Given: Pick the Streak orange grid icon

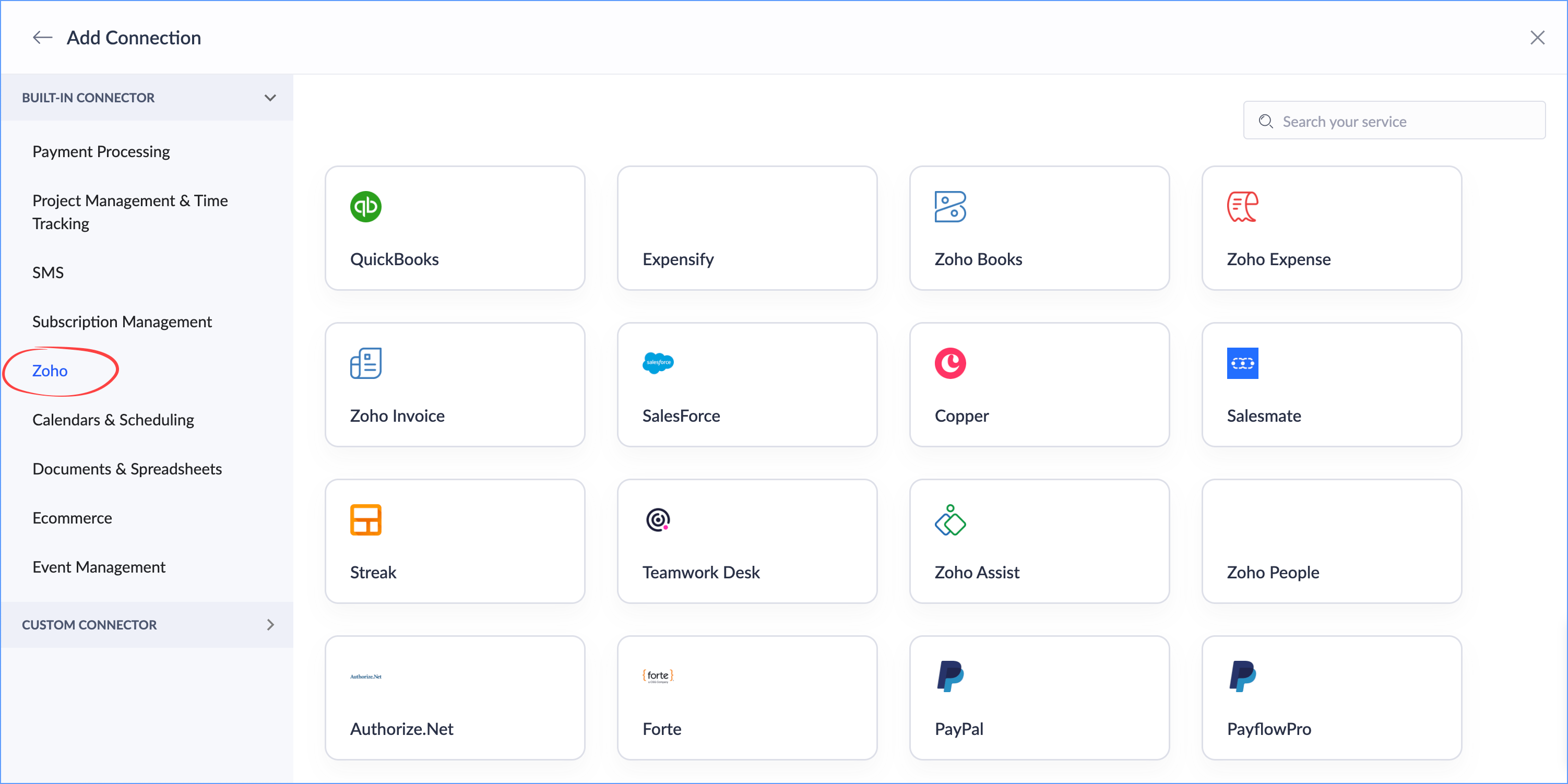Looking at the screenshot, I should tap(365, 519).
